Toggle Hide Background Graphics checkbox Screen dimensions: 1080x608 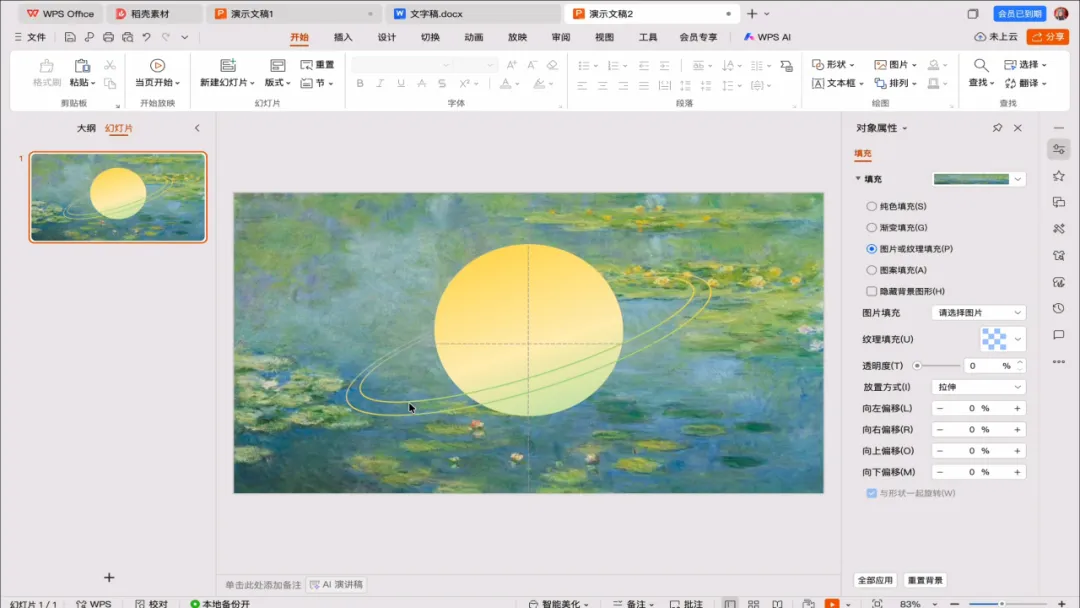pyautogui.click(x=871, y=291)
